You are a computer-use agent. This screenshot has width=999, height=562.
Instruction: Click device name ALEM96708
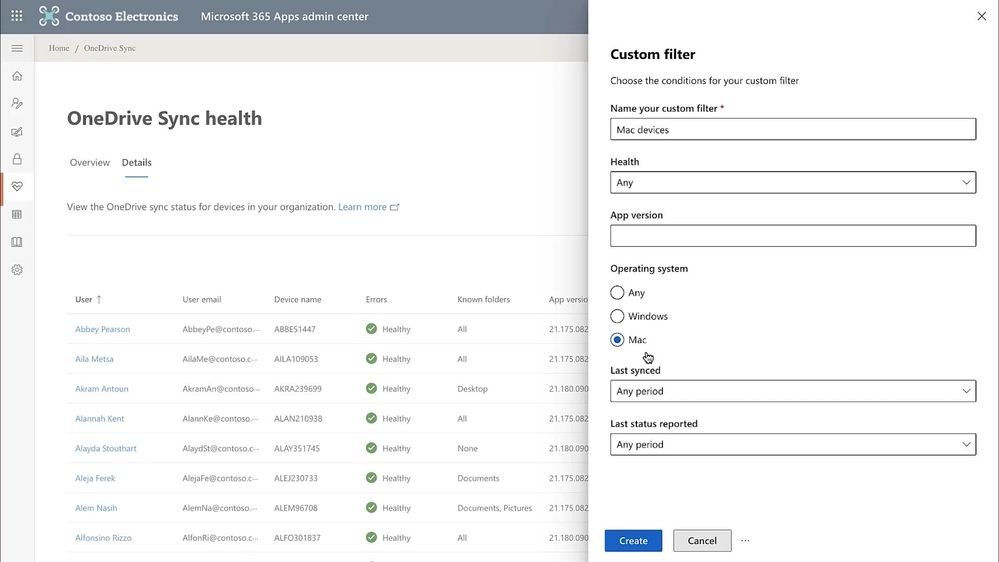coord(296,508)
